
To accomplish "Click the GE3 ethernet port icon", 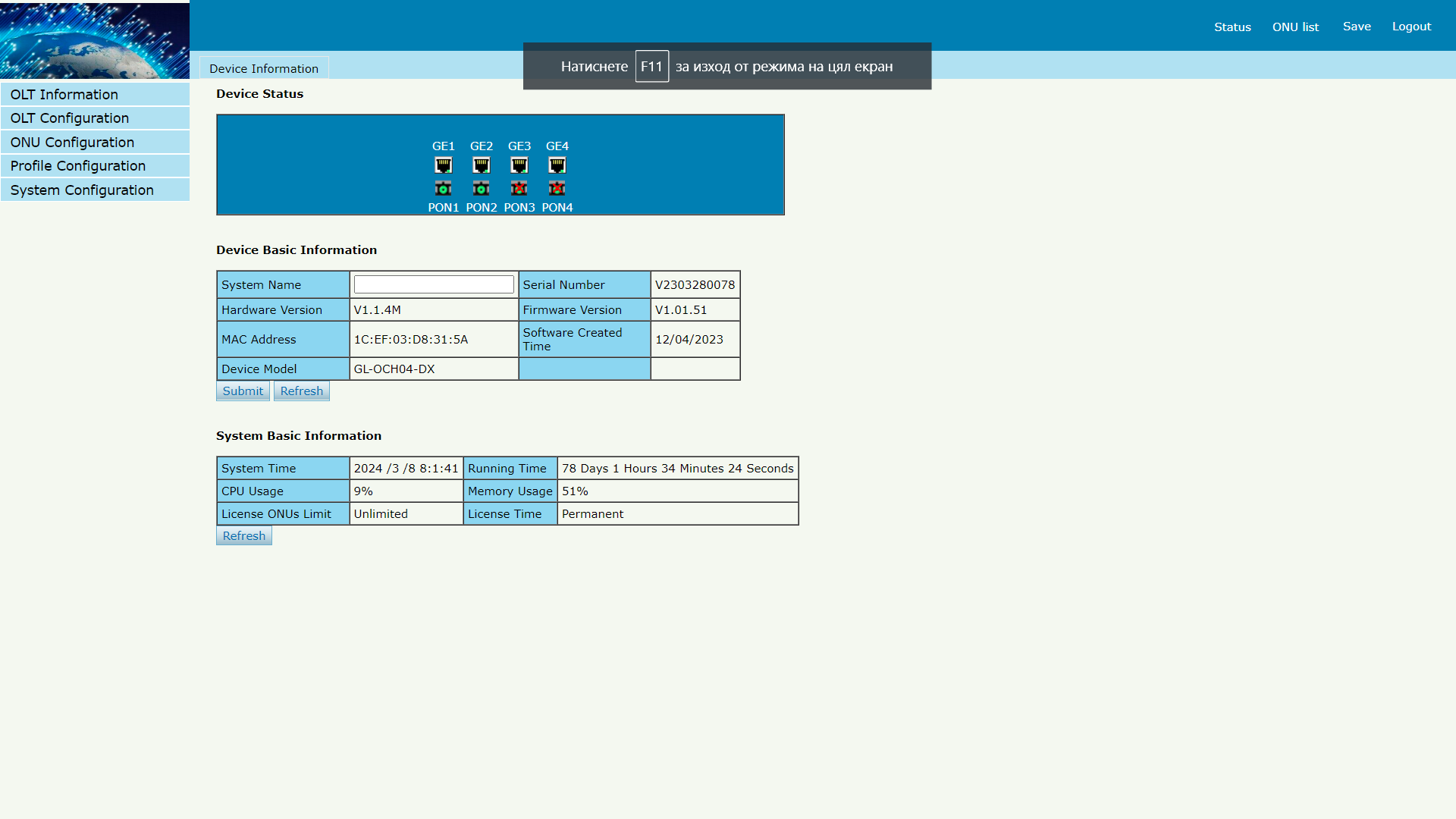I will [519, 165].
